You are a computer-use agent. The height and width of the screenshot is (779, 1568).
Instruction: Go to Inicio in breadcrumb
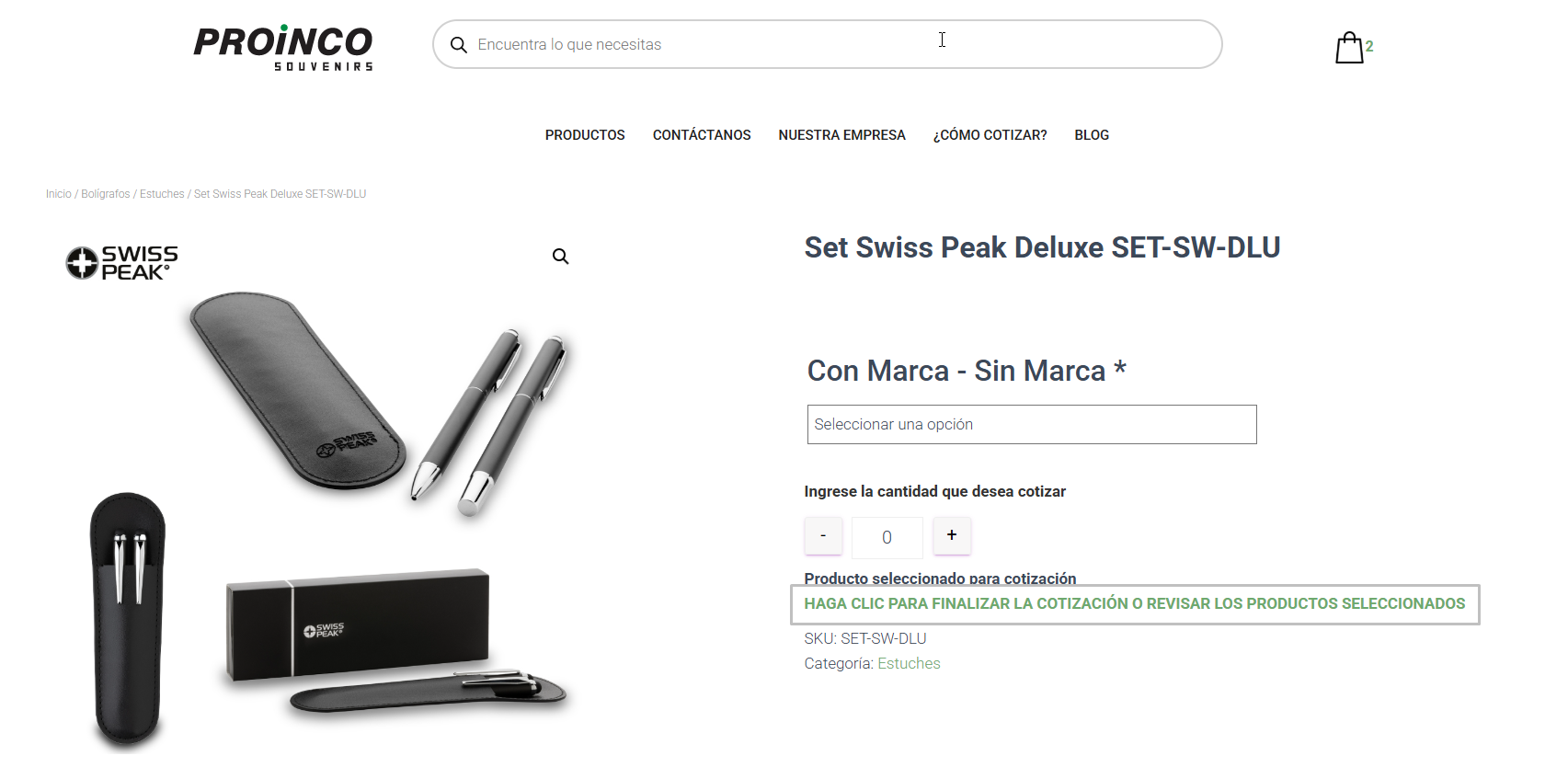[58, 194]
